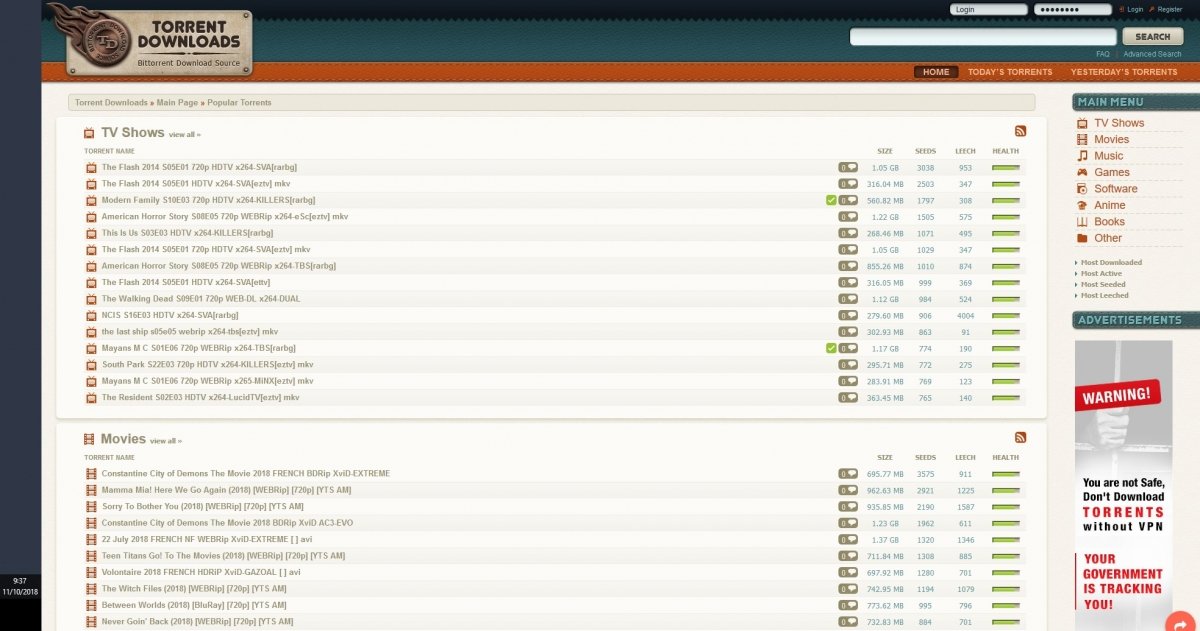Click TV icon beside The Walking Dead S09E01
Image resolution: width=1200 pixels, height=631 pixels.
point(91,299)
